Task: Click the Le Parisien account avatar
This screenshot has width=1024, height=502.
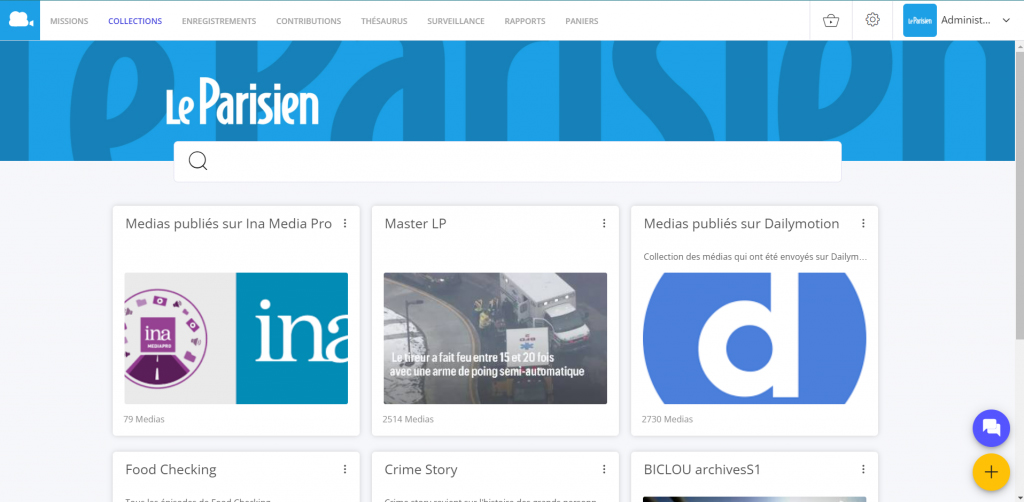Action: pos(920,20)
